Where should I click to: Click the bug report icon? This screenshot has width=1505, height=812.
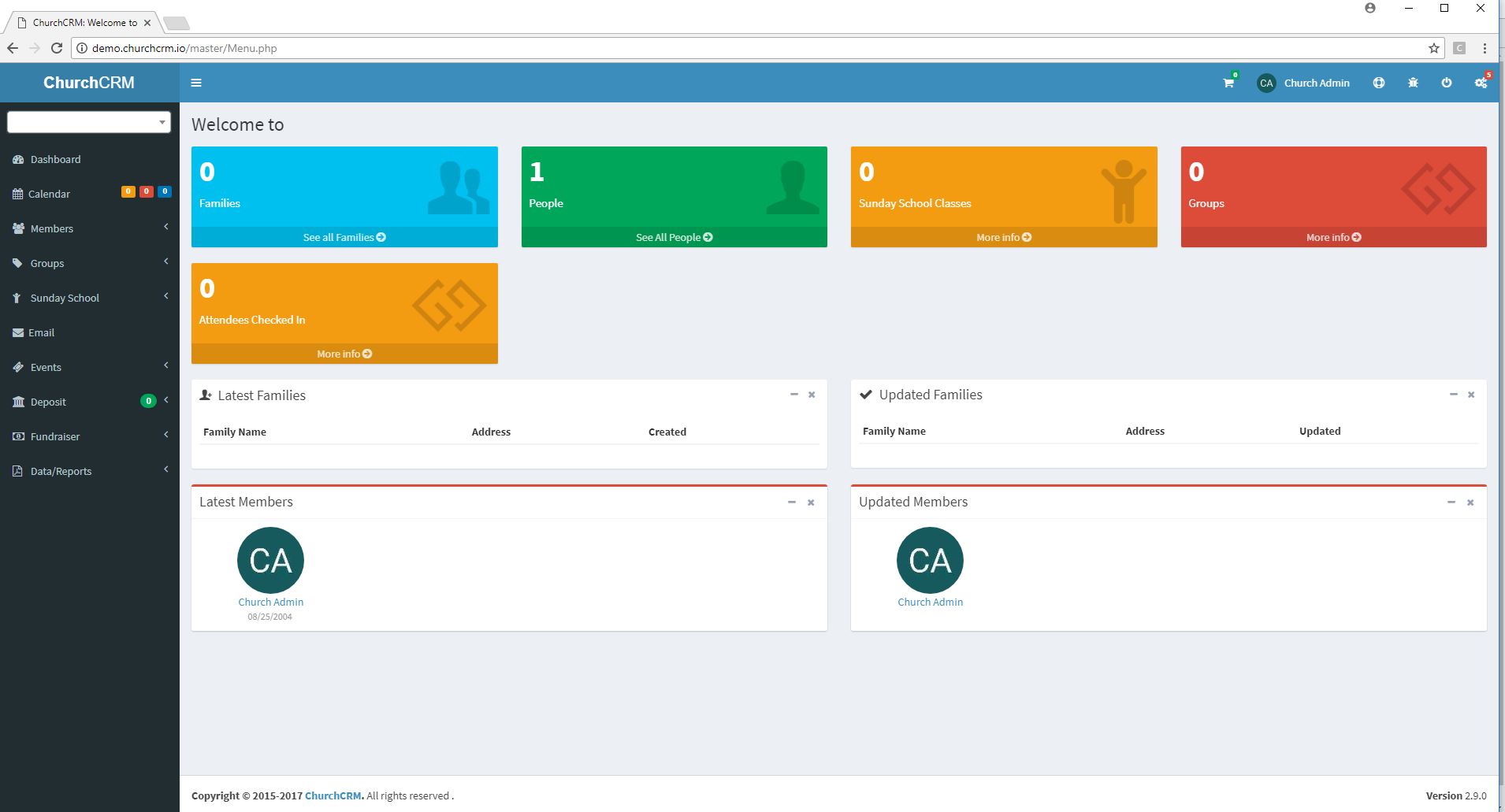tap(1413, 83)
